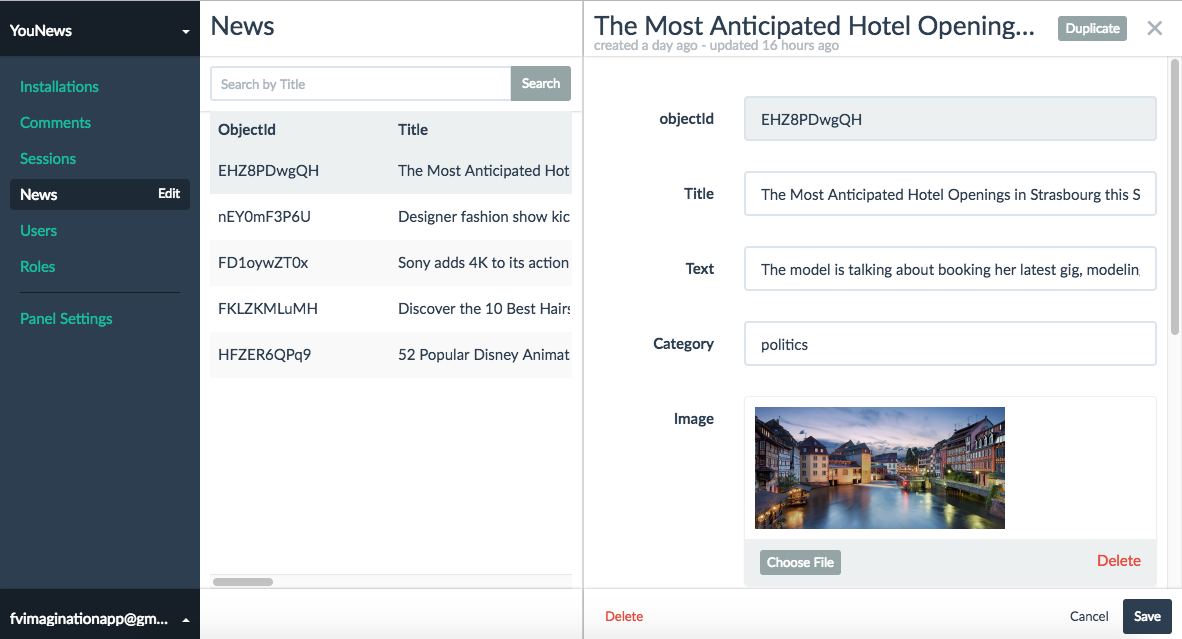Viewport: 1182px width, 639px height.
Task: Delete the news record at bottom
Action: click(x=624, y=616)
